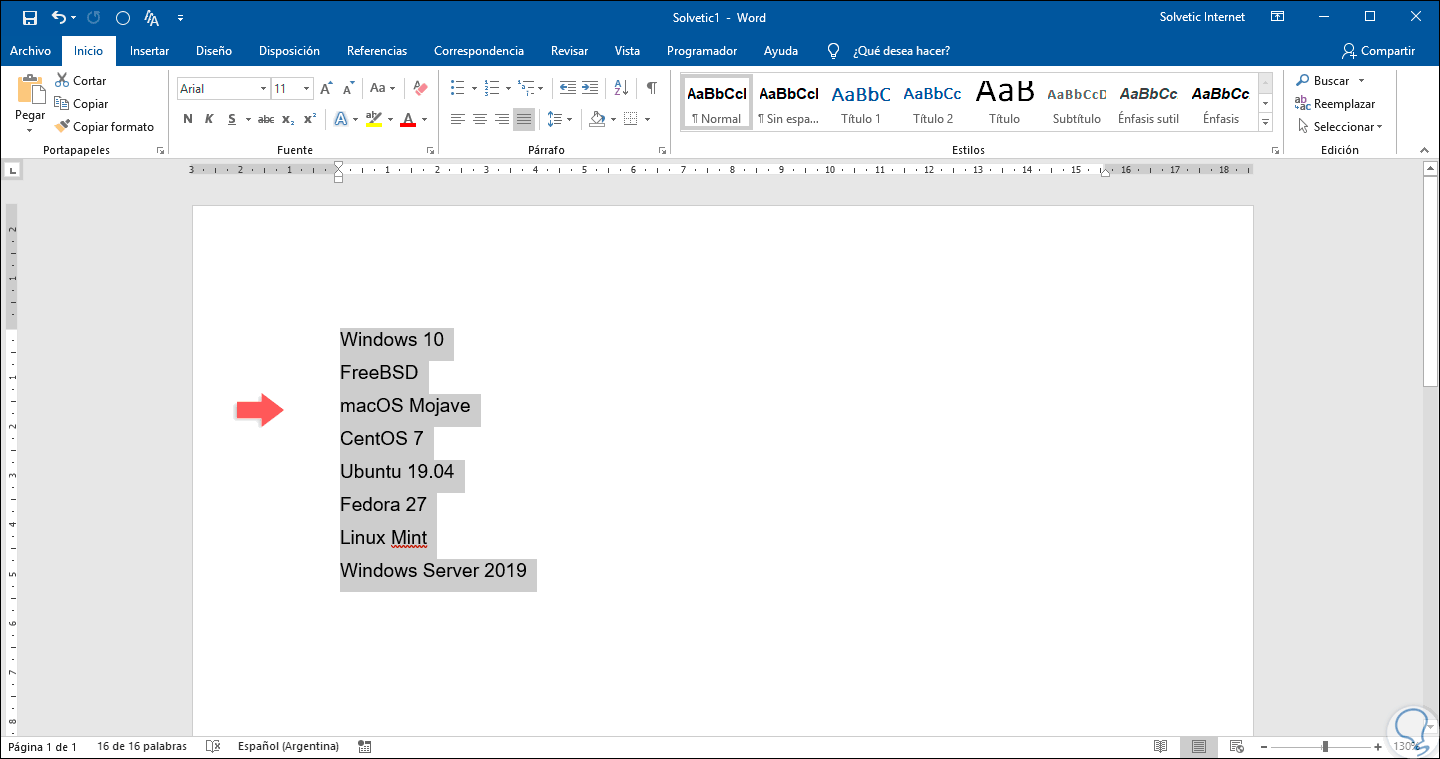Image resolution: width=1440 pixels, height=759 pixels.
Task: Apply the red font color
Action: tap(408, 119)
